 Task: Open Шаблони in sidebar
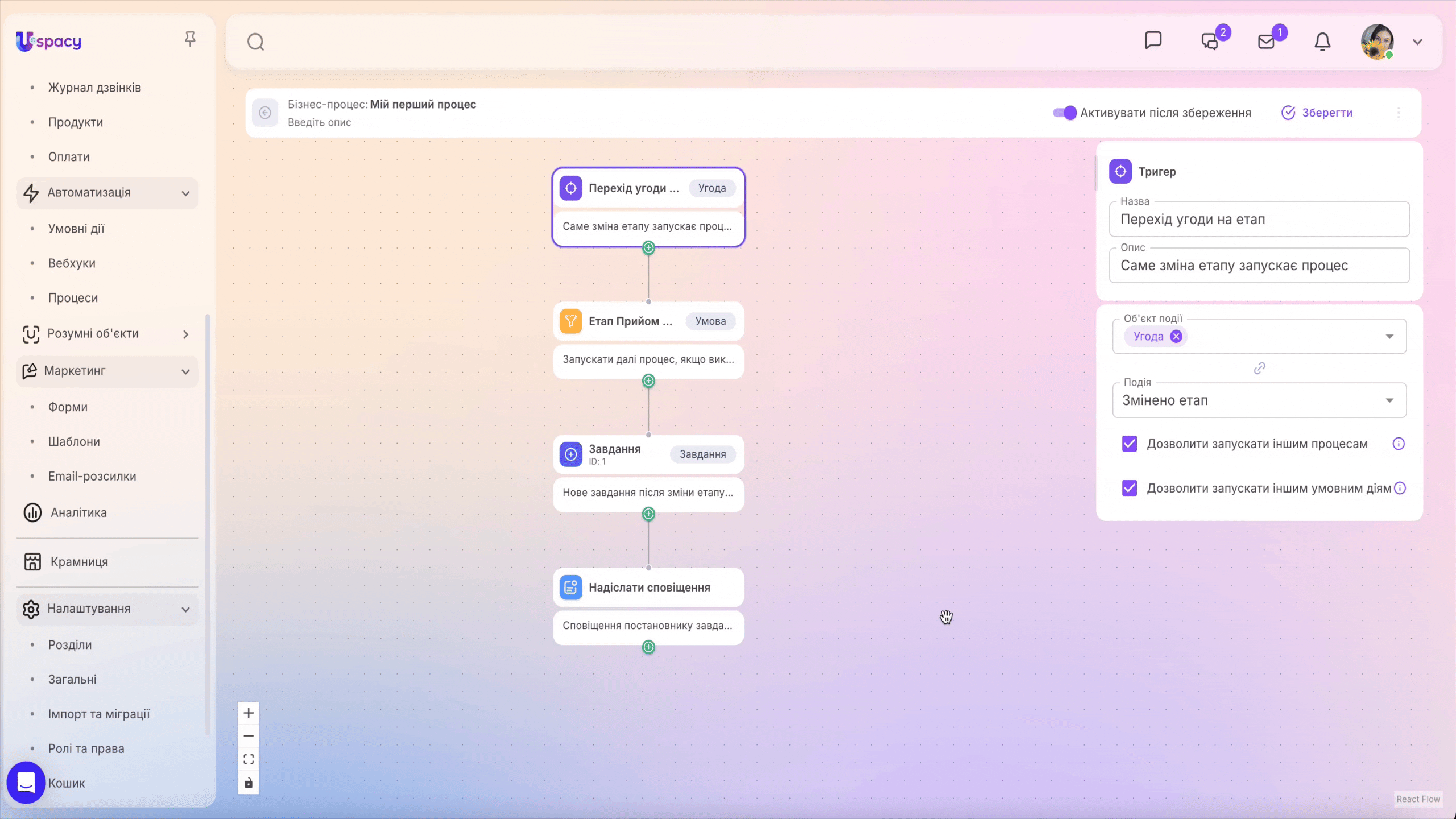tap(74, 442)
